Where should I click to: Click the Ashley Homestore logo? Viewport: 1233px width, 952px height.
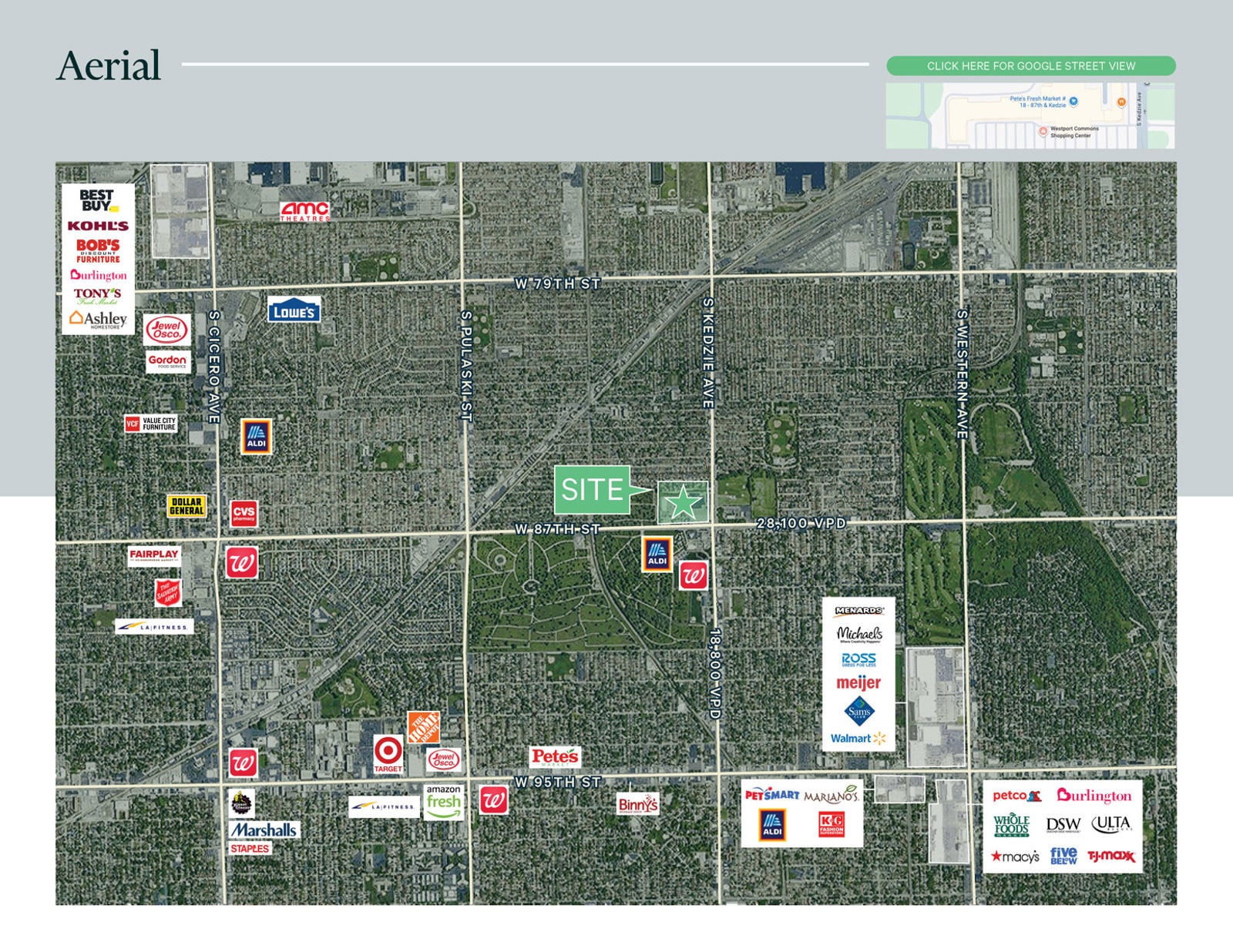click(x=98, y=319)
